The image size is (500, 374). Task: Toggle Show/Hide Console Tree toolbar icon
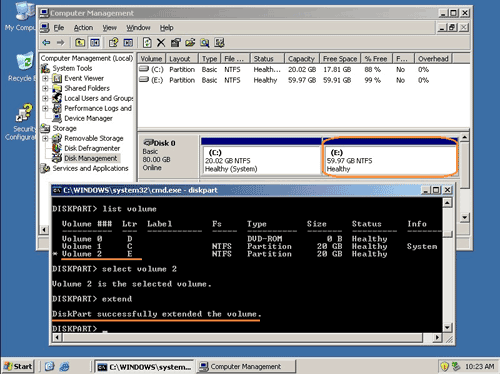click(95, 43)
